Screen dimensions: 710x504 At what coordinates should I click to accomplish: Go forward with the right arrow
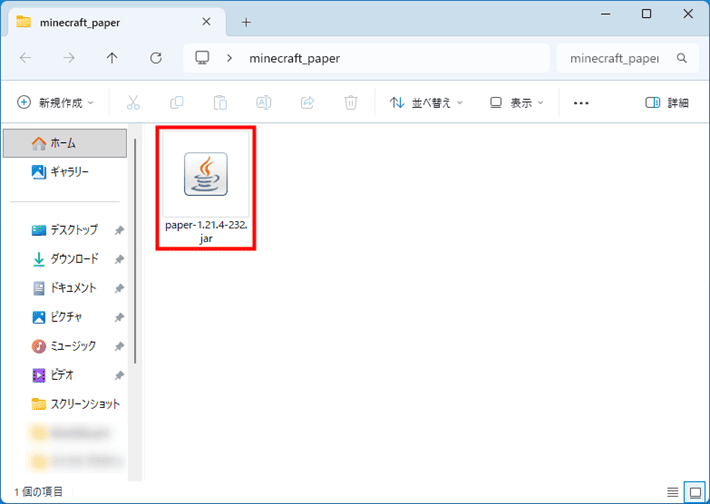[69, 58]
